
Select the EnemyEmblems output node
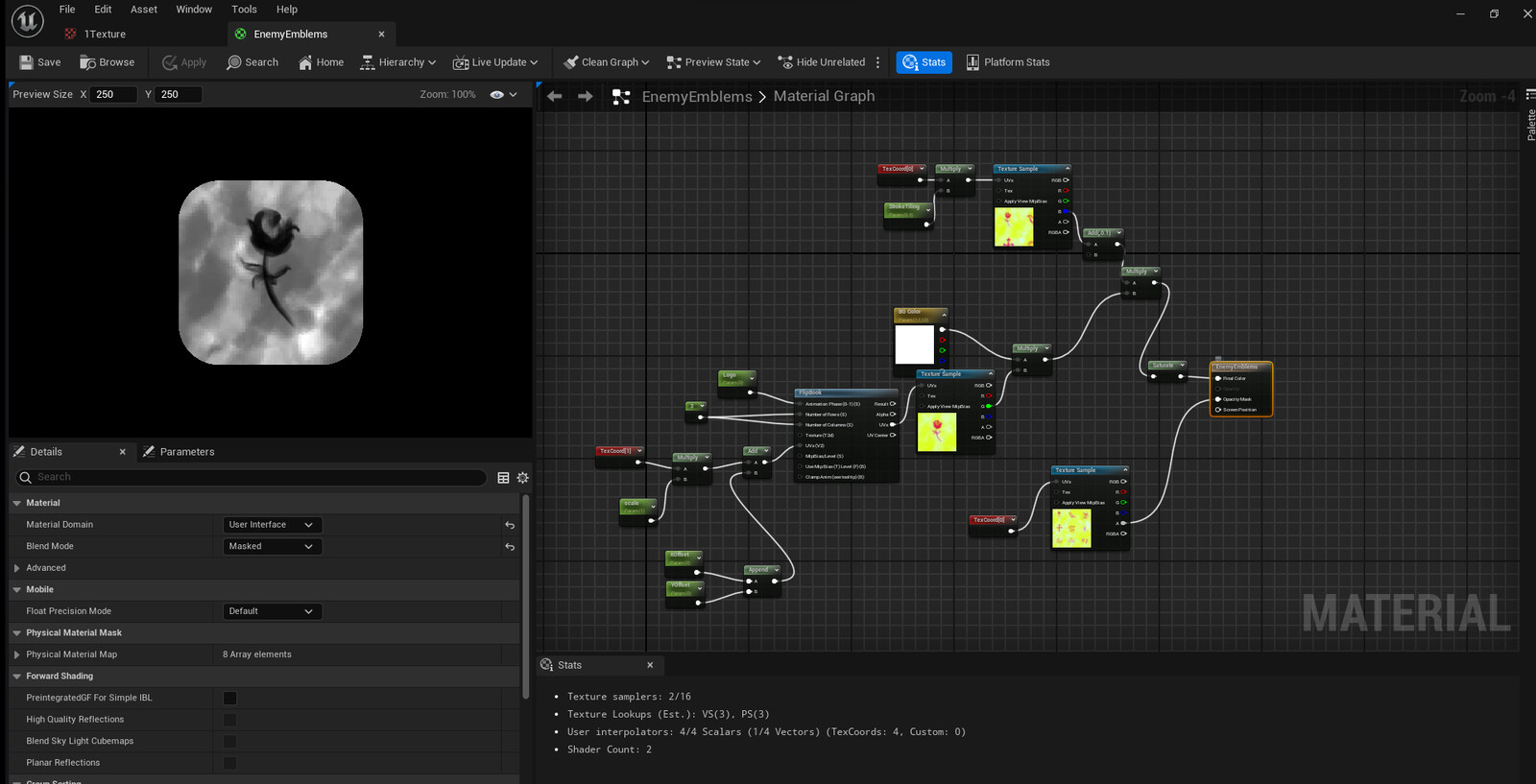pyautogui.click(x=1241, y=389)
